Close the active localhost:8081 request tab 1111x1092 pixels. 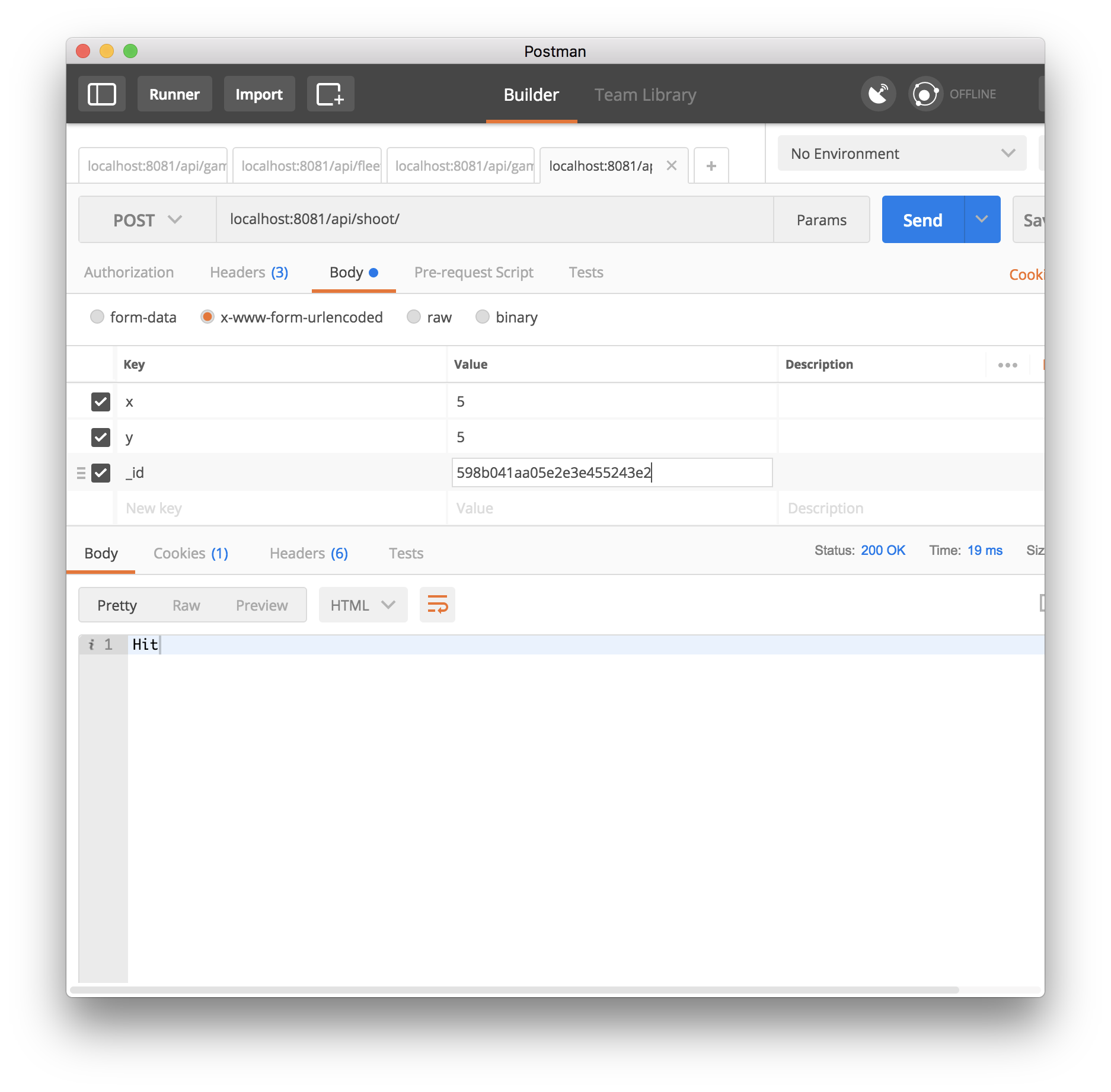(x=671, y=165)
